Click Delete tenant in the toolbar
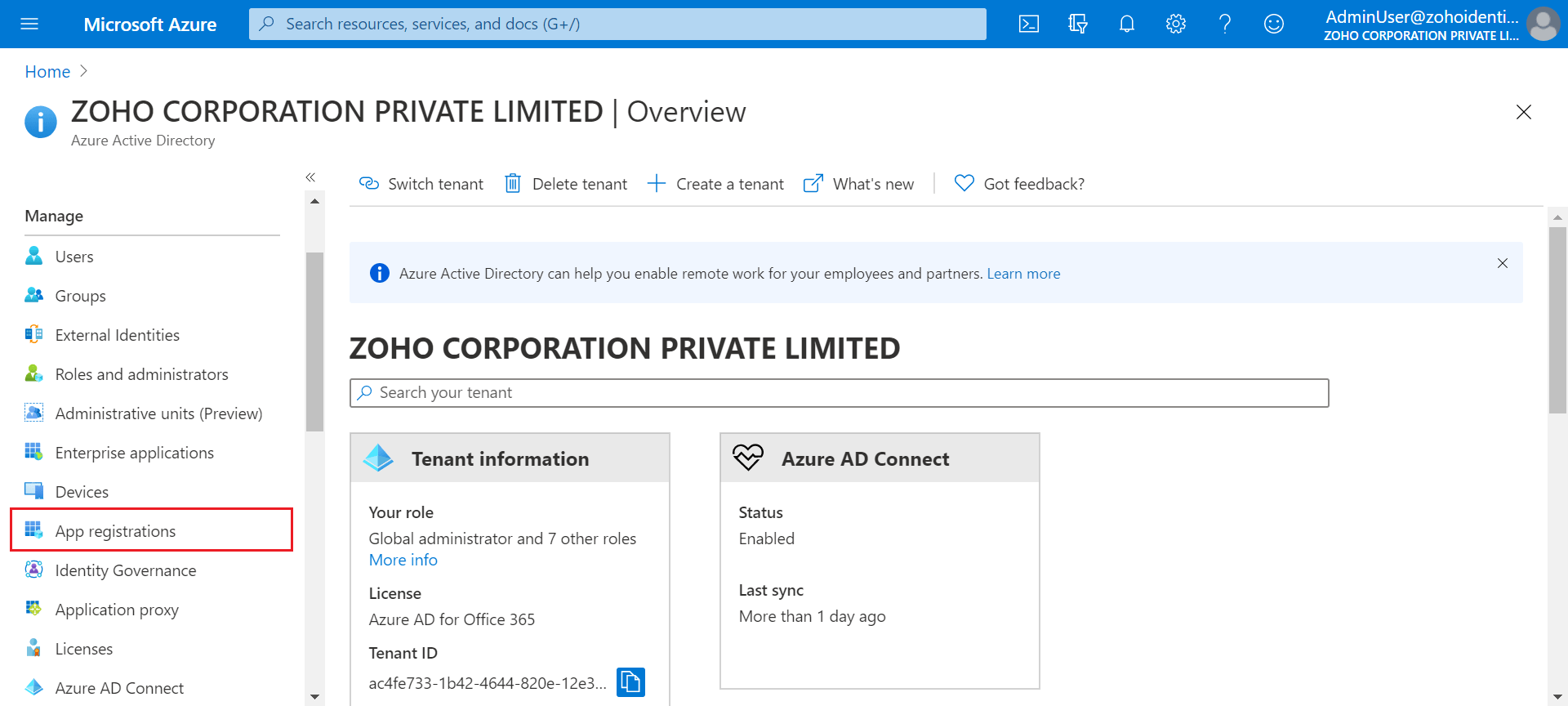The width and height of the screenshot is (1568, 706). pyautogui.click(x=566, y=184)
